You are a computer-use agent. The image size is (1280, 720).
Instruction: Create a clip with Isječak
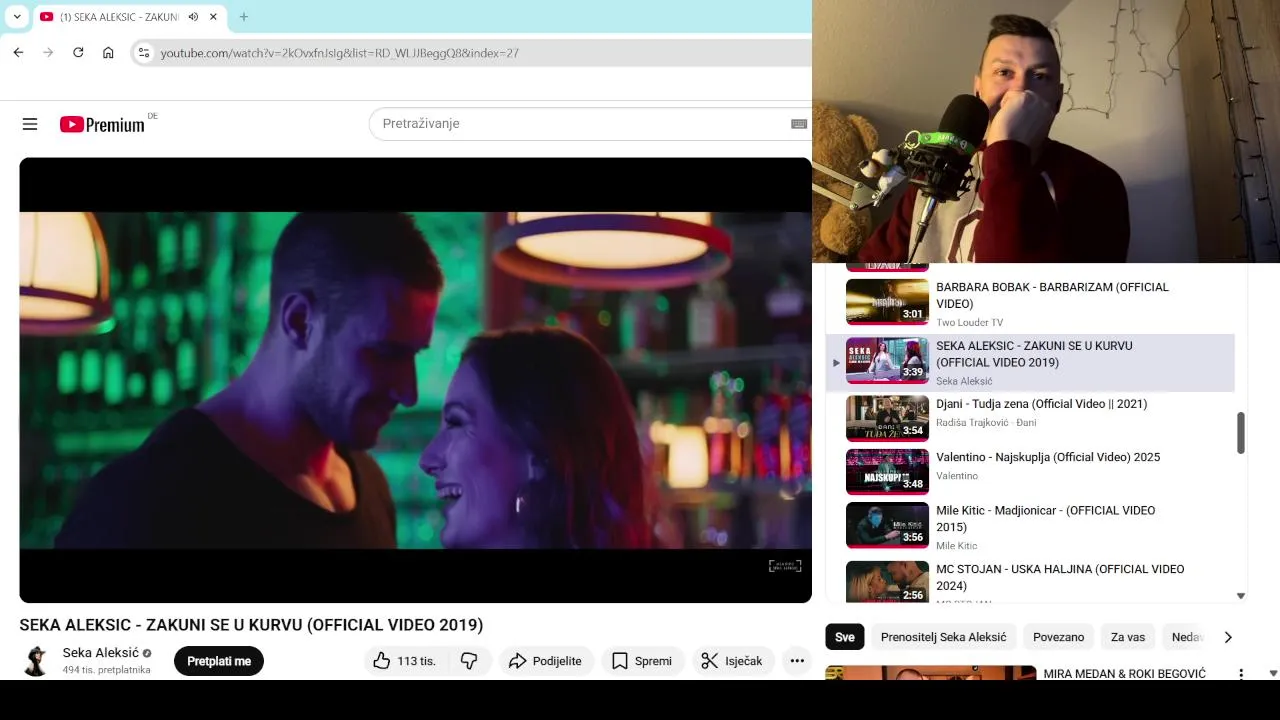click(x=732, y=661)
